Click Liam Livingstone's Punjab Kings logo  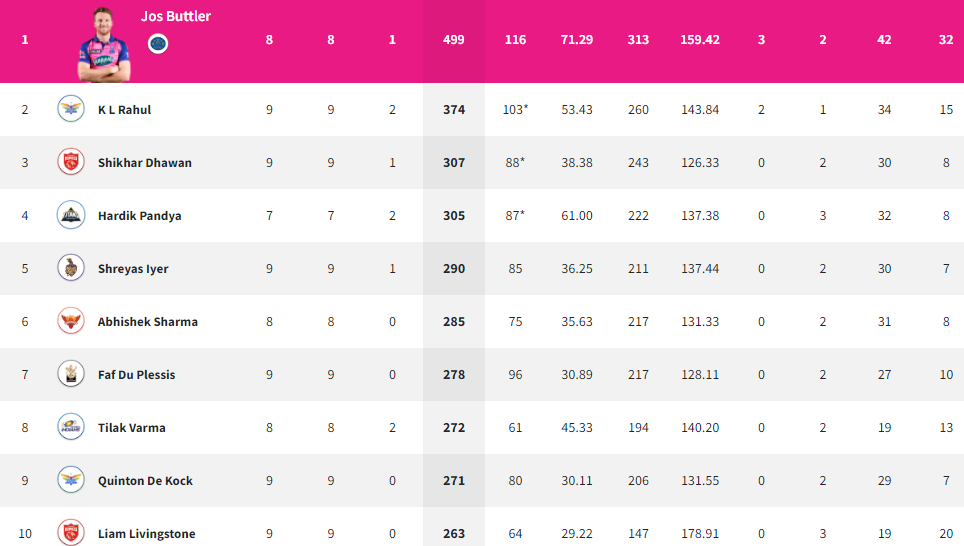[x=71, y=532]
